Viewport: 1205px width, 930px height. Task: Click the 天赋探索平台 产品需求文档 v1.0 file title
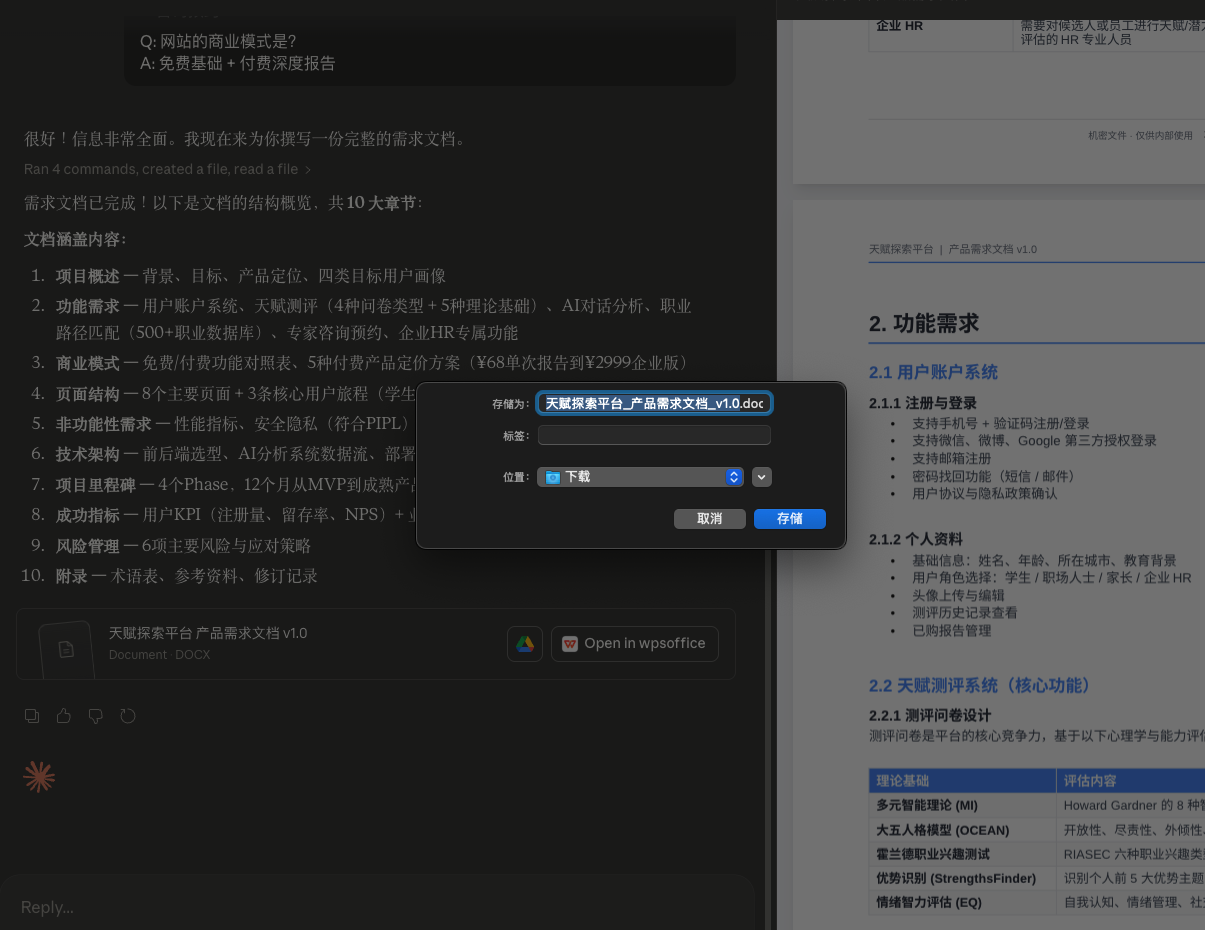tap(208, 633)
